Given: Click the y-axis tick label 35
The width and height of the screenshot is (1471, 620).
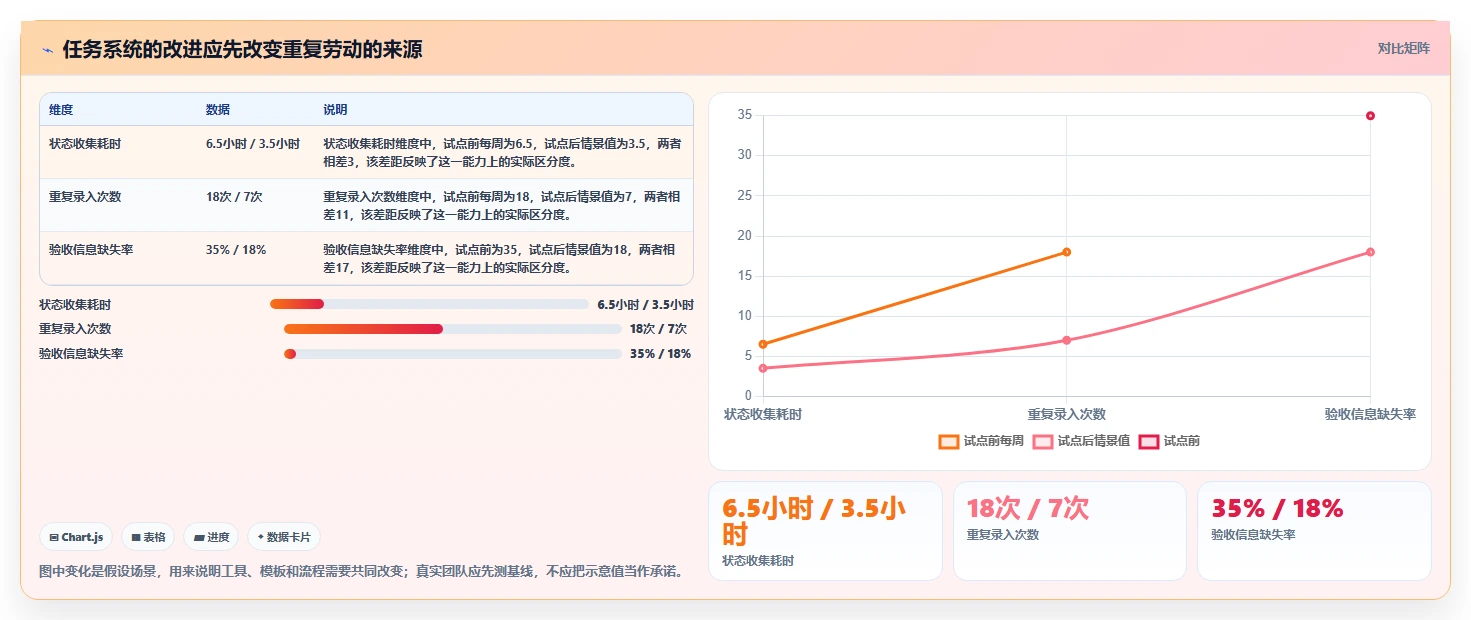Looking at the screenshot, I should [x=745, y=115].
